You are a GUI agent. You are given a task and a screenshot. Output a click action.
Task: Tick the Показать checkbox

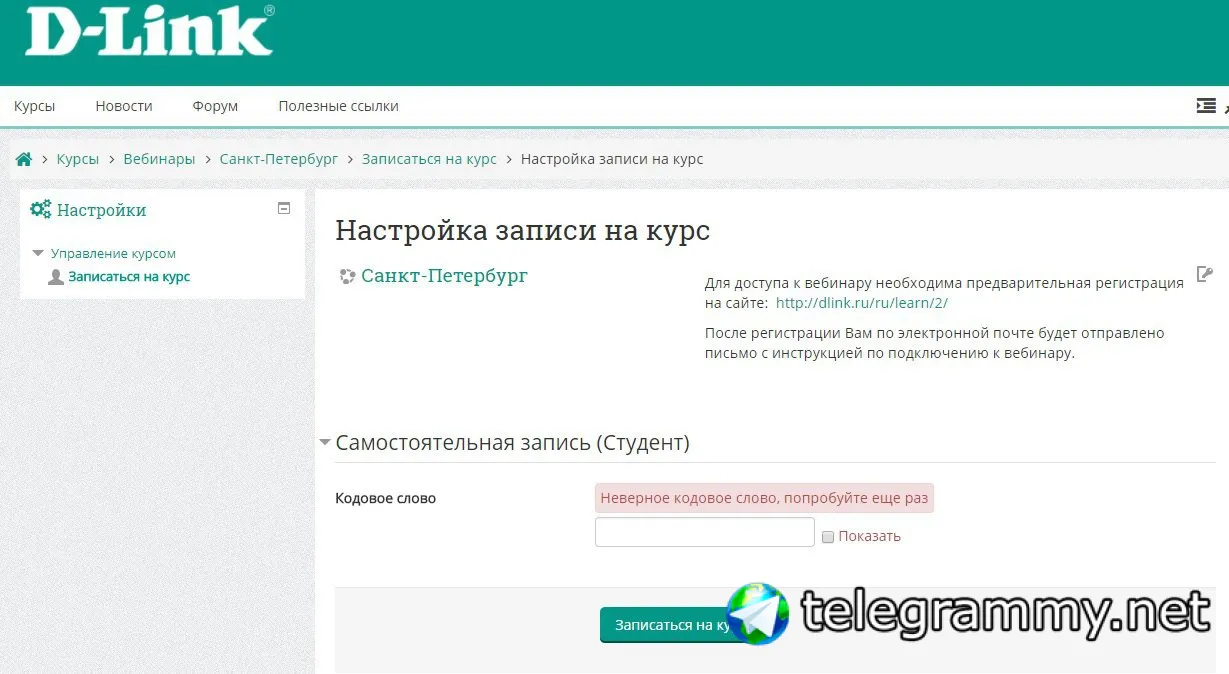click(x=828, y=537)
